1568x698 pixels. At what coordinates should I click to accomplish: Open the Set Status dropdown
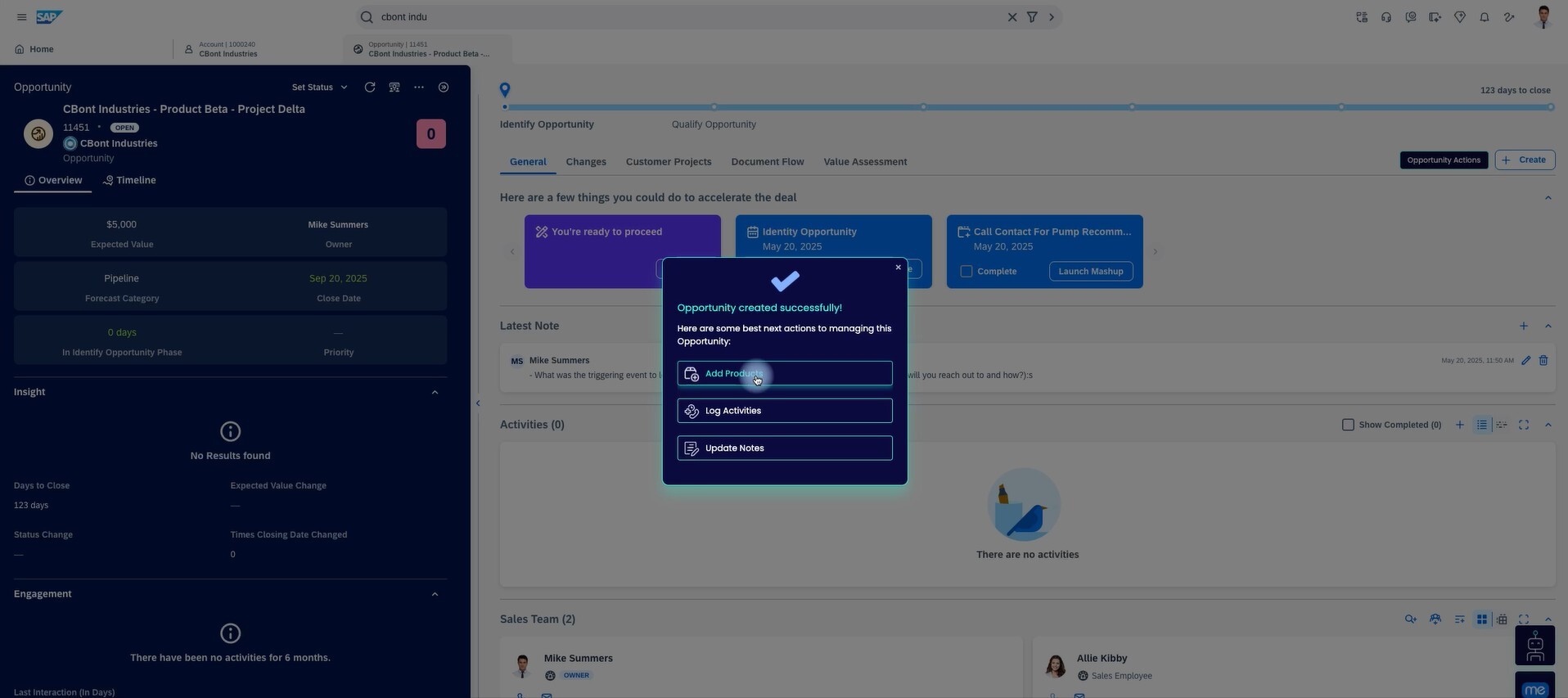(319, 88)
